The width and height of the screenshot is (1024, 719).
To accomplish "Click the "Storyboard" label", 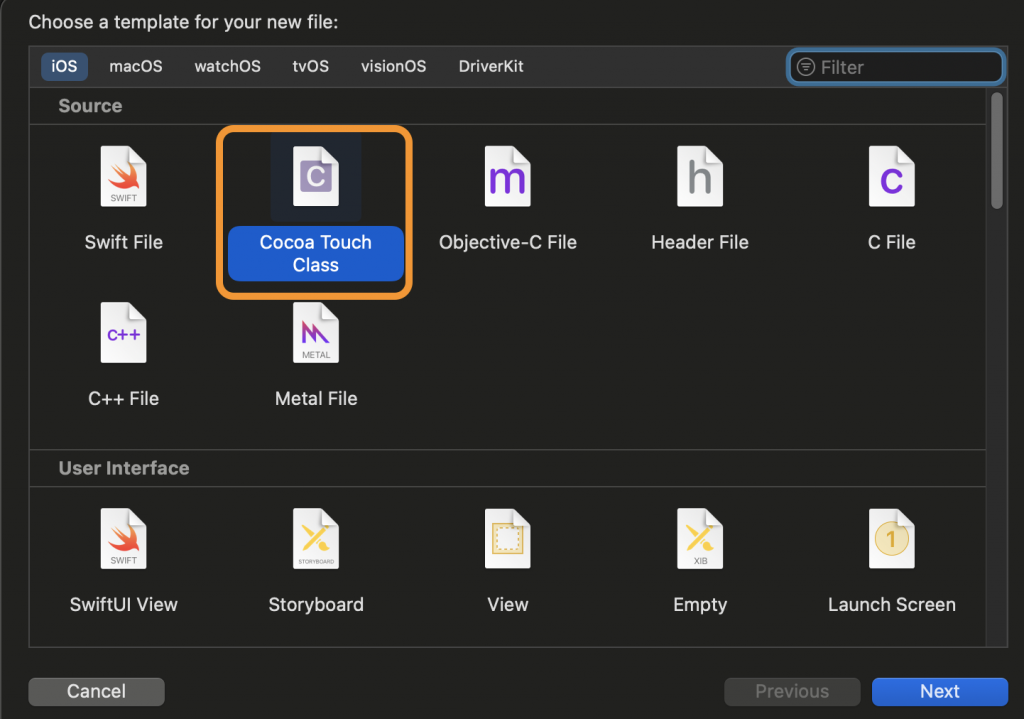I will pos(315,605).
